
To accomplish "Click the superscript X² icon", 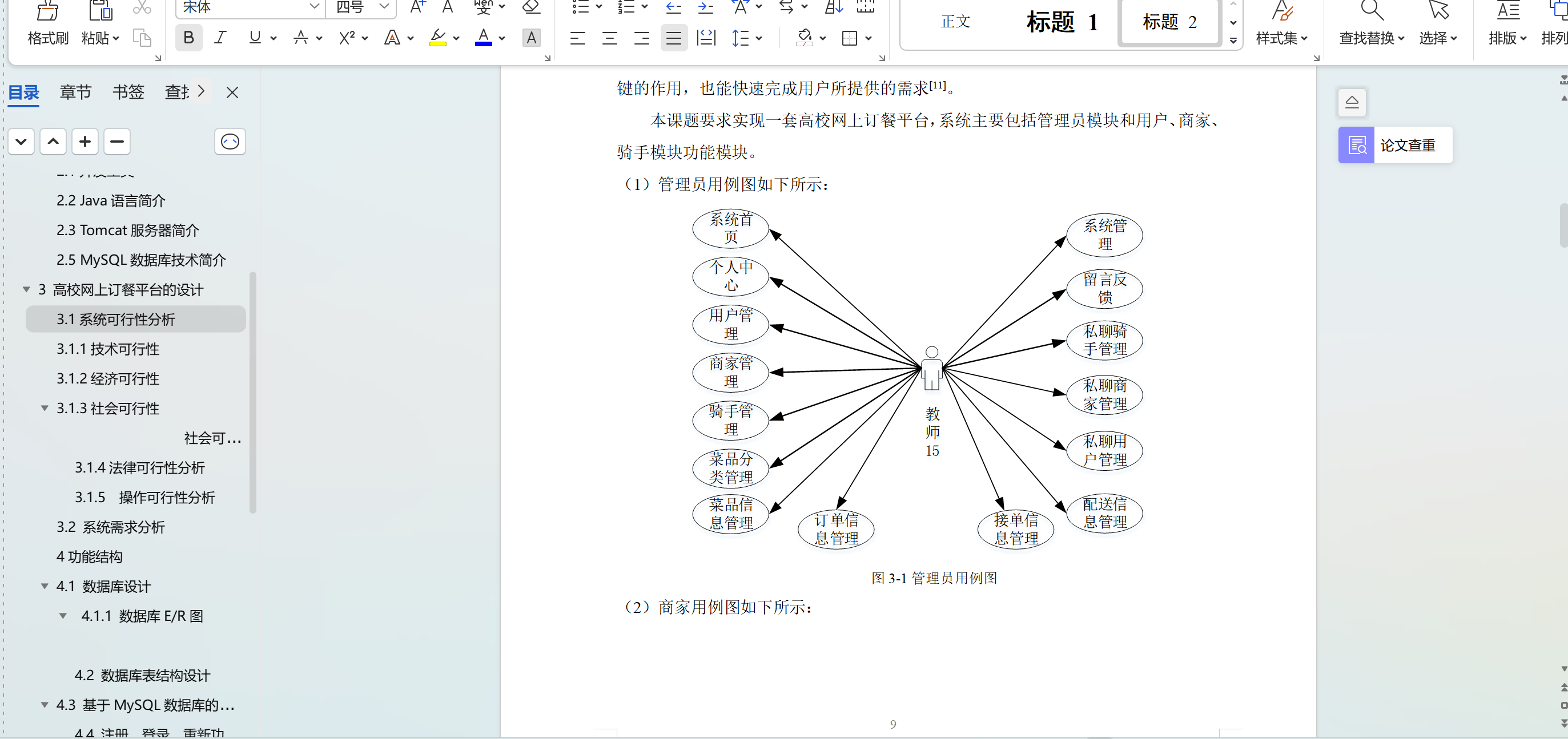I will pos(347,38).
